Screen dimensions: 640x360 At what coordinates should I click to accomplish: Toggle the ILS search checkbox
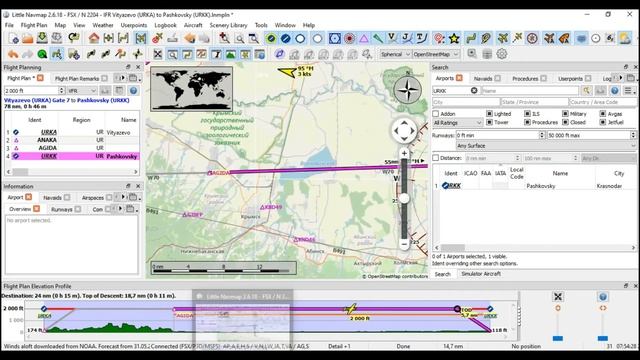click(527, 113)
